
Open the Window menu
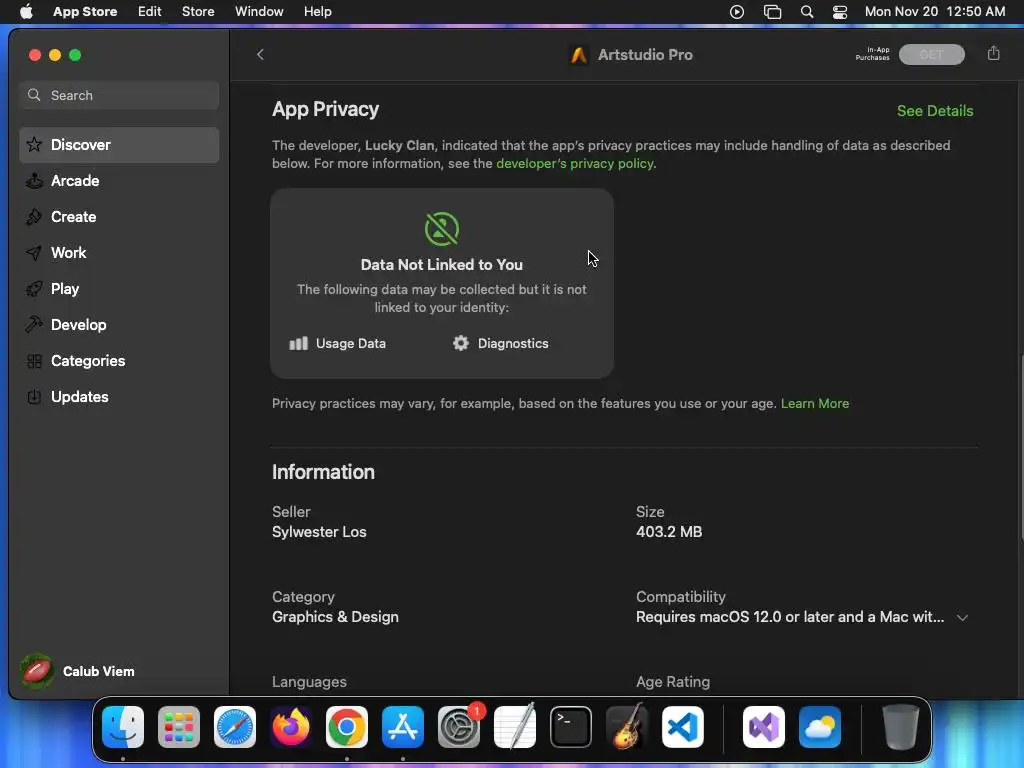259,12
